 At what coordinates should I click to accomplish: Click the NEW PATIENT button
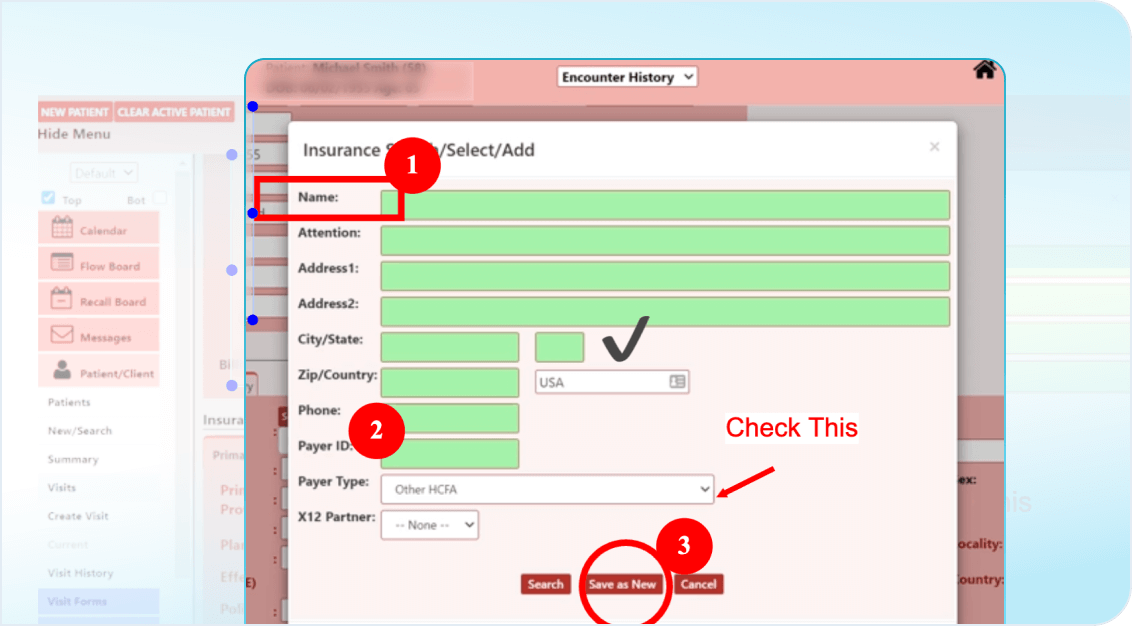click(x=75, y=112)
